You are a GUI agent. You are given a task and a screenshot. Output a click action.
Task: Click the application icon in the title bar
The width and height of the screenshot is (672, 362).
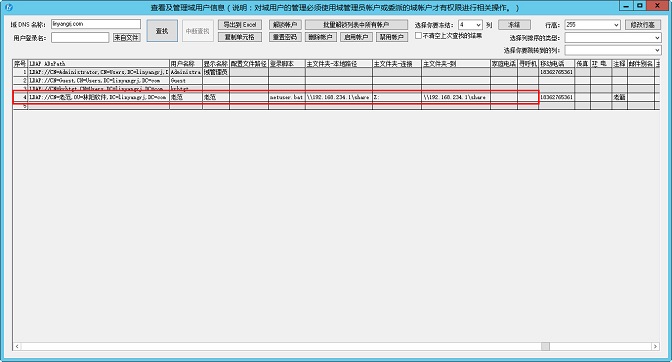tap(9, 7)
